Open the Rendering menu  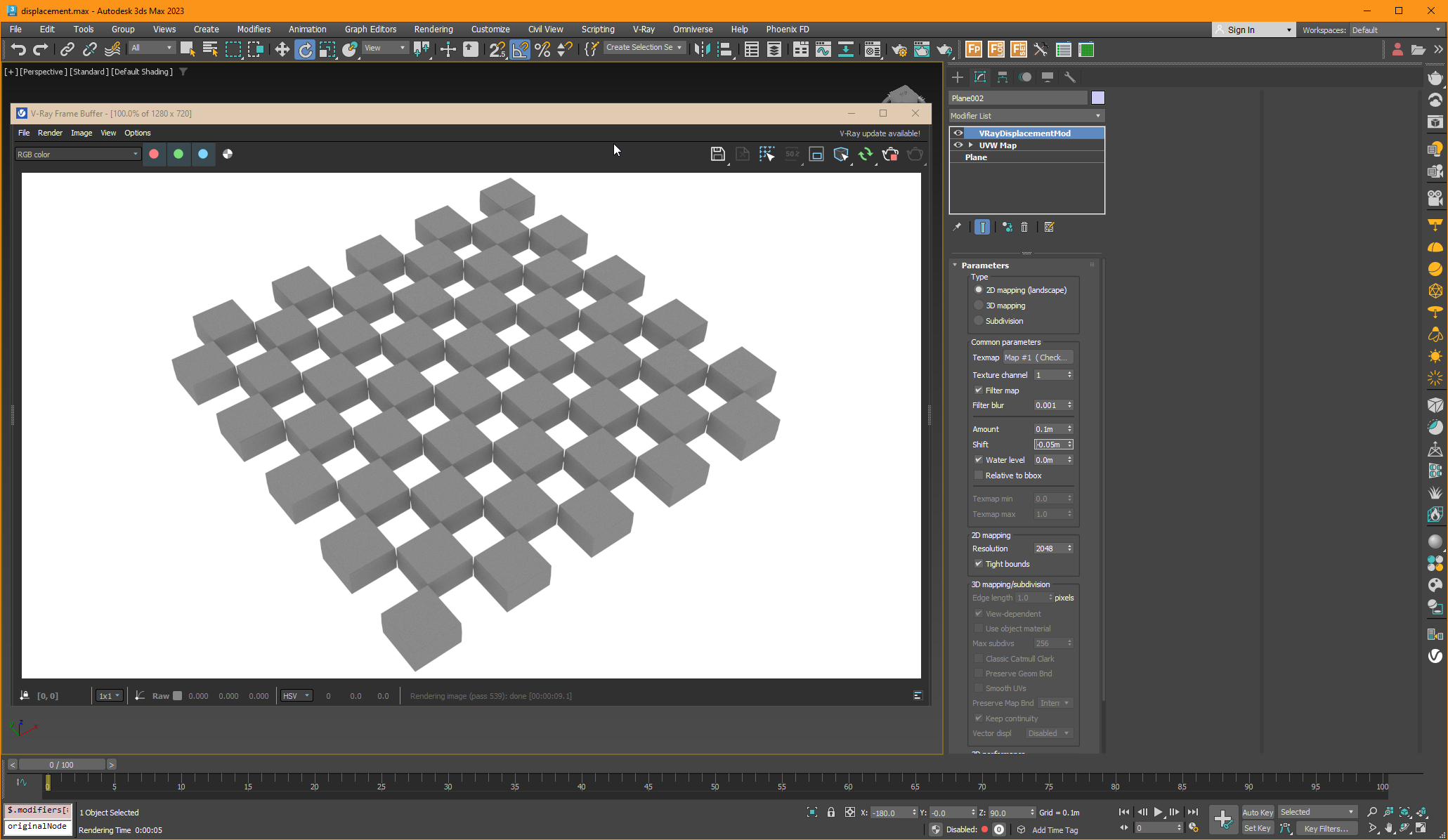[x=432, y=28]
